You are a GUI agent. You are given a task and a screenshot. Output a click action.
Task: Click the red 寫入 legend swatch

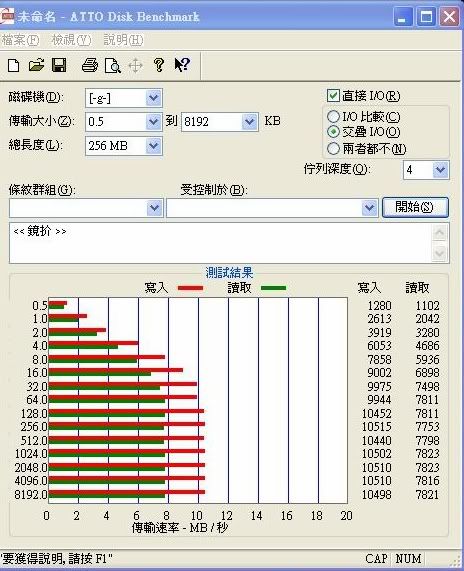click(190, 288)
